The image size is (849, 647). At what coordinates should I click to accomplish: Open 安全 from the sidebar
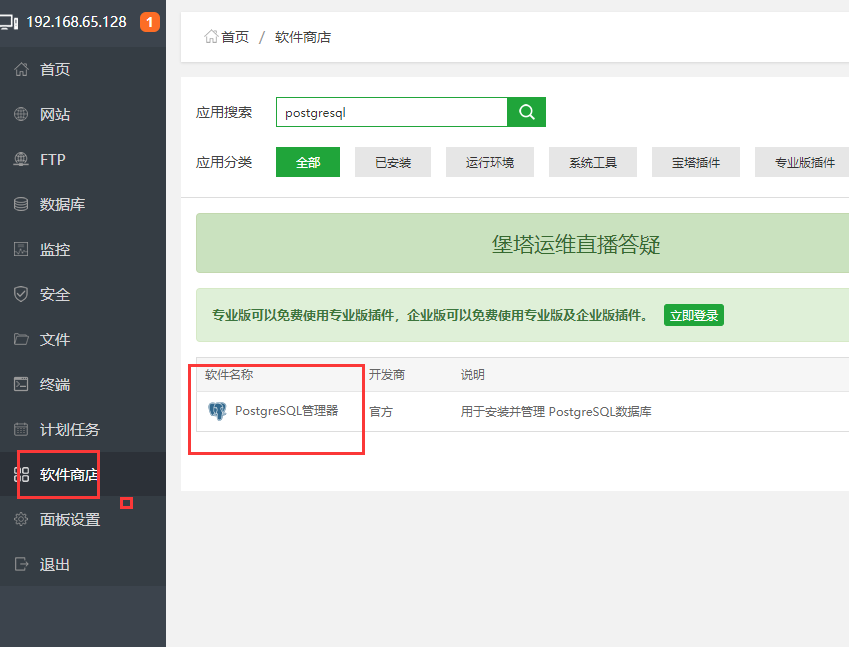(x=55, y=294)
